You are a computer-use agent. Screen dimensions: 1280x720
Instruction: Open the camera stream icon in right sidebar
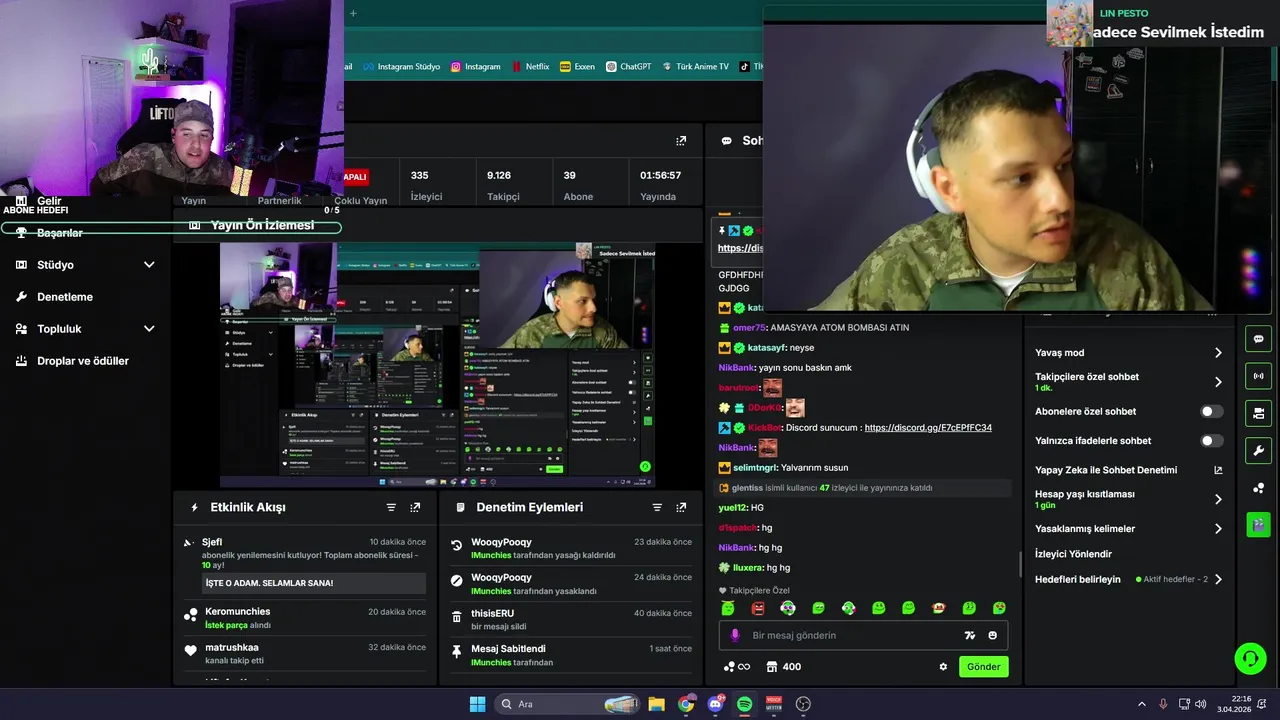[1258, 413]
